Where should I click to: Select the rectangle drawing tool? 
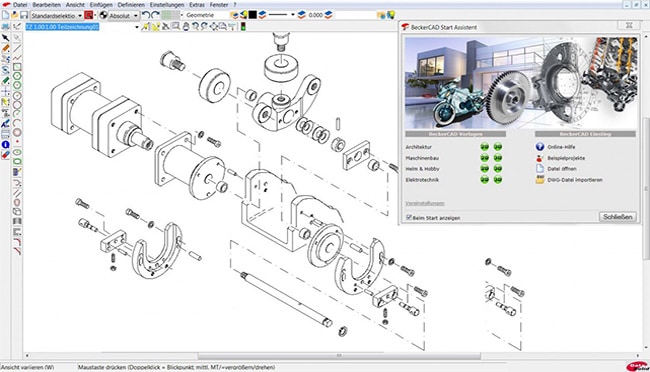(x=17, y=67)
